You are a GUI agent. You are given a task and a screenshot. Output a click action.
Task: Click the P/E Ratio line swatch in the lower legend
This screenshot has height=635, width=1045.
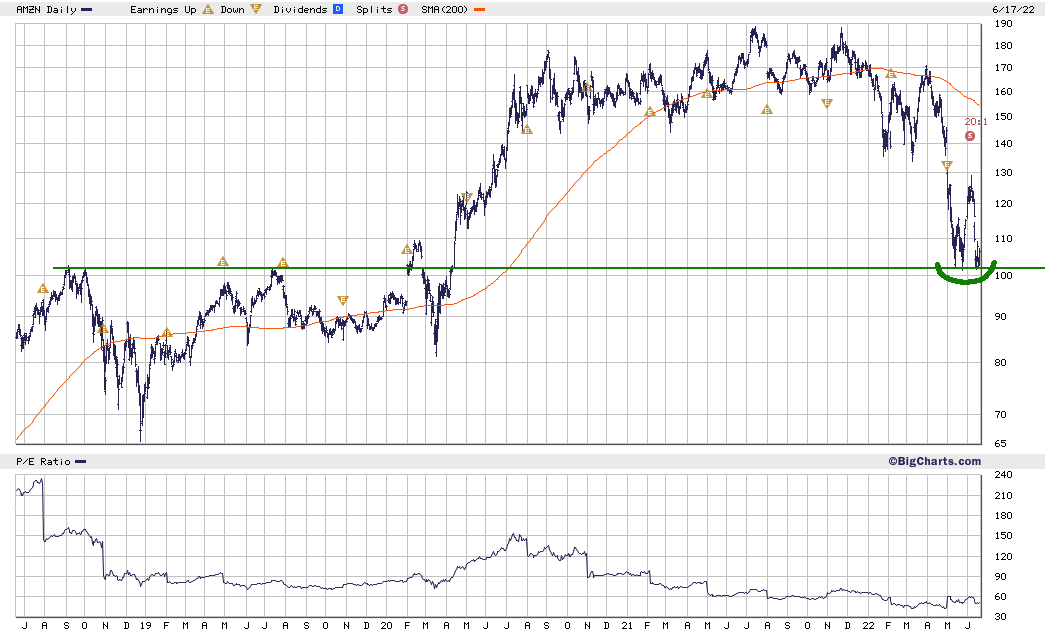(x=81, y=462)
